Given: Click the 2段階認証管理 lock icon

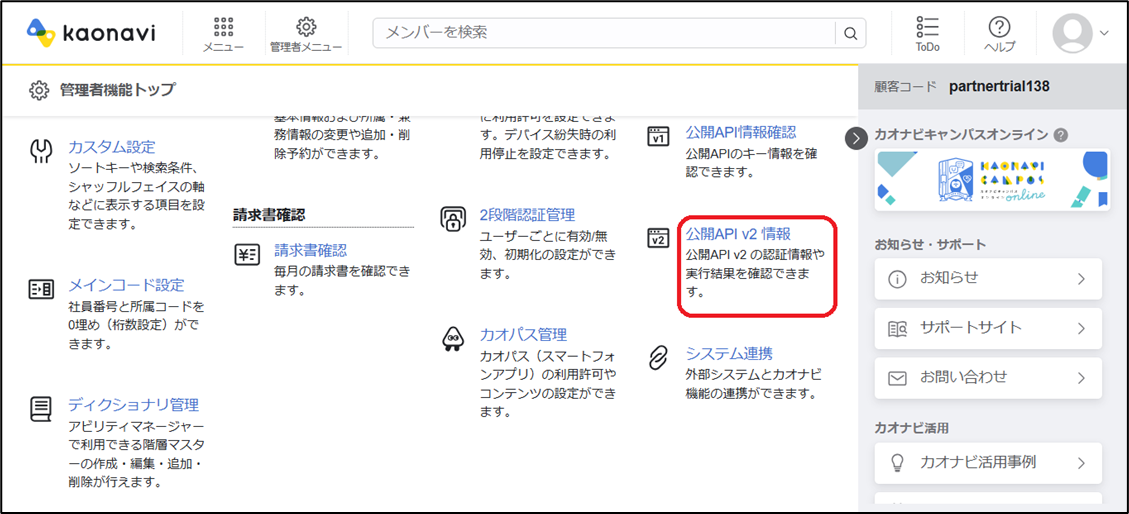Looking at the screenshot, I should tap(453, 219).
